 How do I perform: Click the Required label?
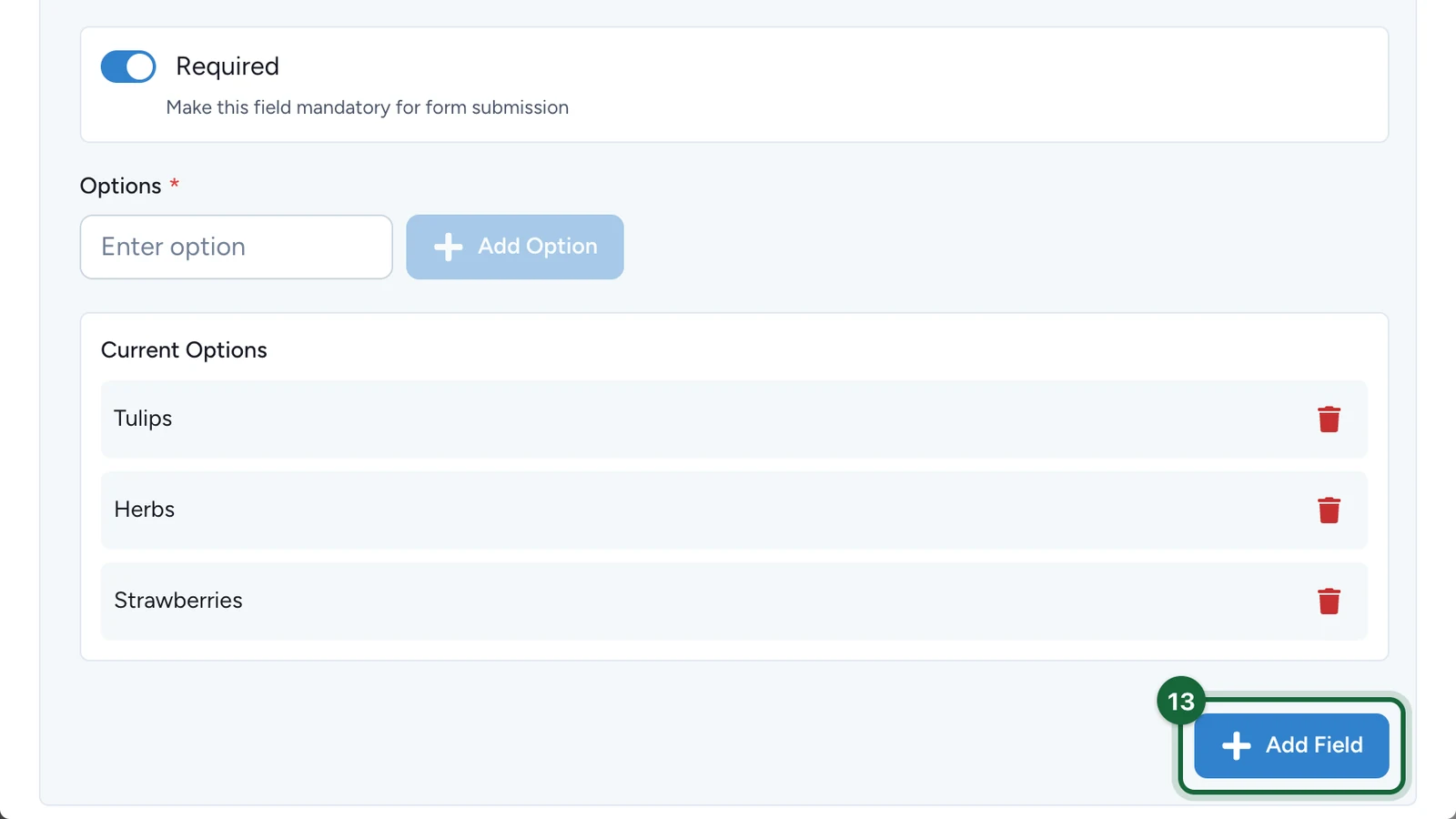[x=227, y=66]
